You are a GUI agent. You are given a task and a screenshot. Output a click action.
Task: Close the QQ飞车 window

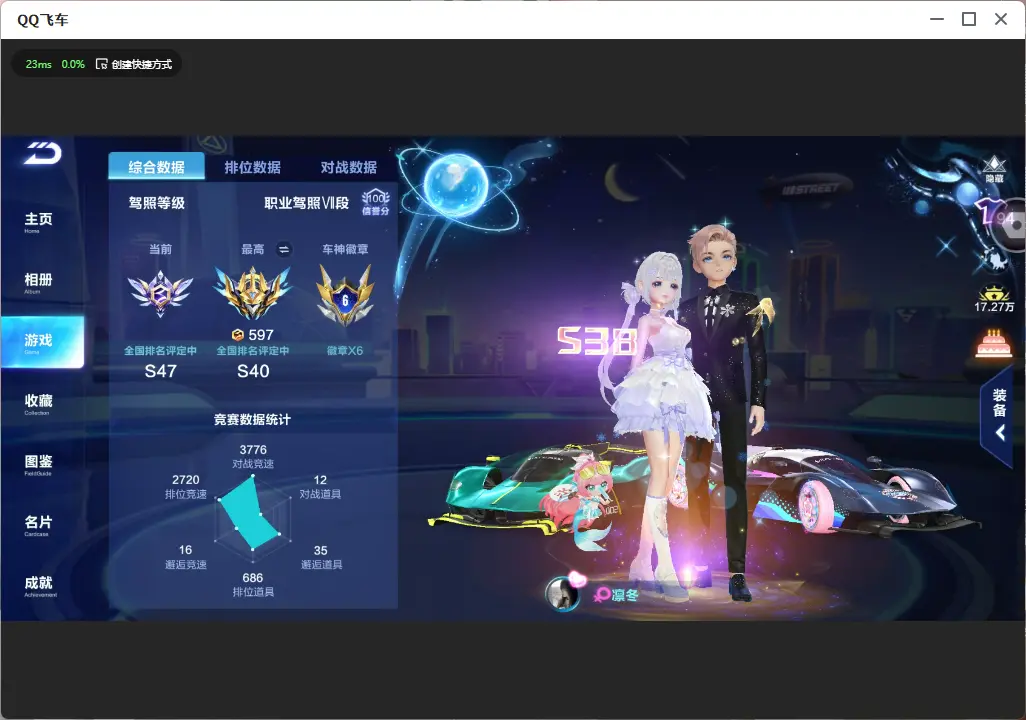pos(1001,19)
